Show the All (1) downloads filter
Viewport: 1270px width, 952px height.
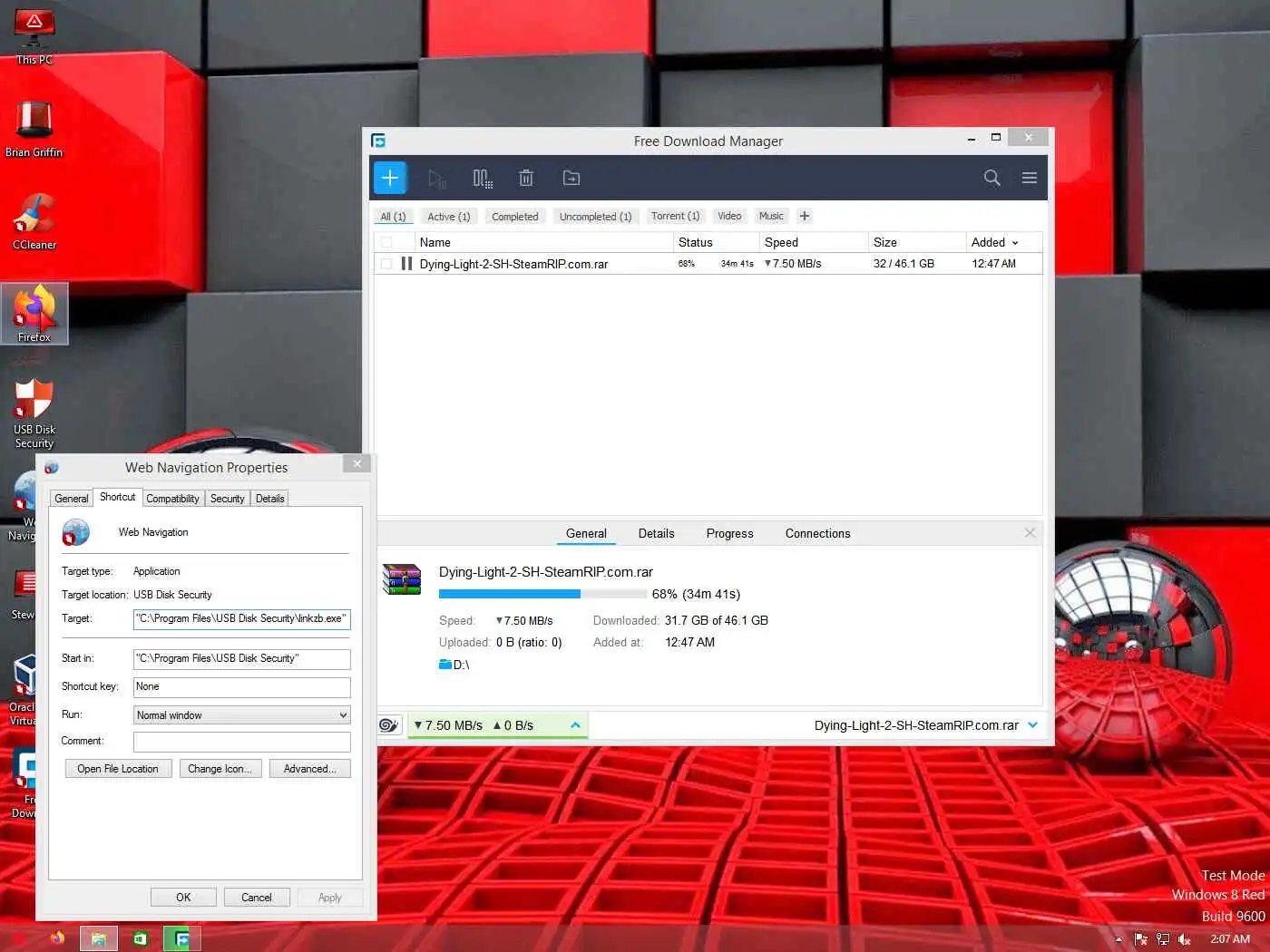(x=393, y=217)
